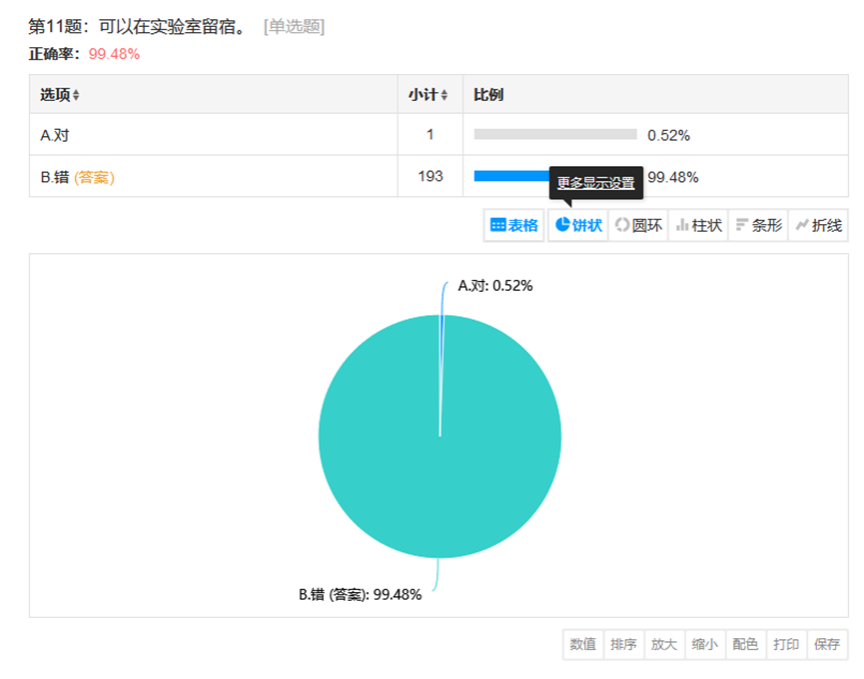Toggle 排序 sorting of chart
The width and height of the screenshot is (864, 679).
[624, 644]
